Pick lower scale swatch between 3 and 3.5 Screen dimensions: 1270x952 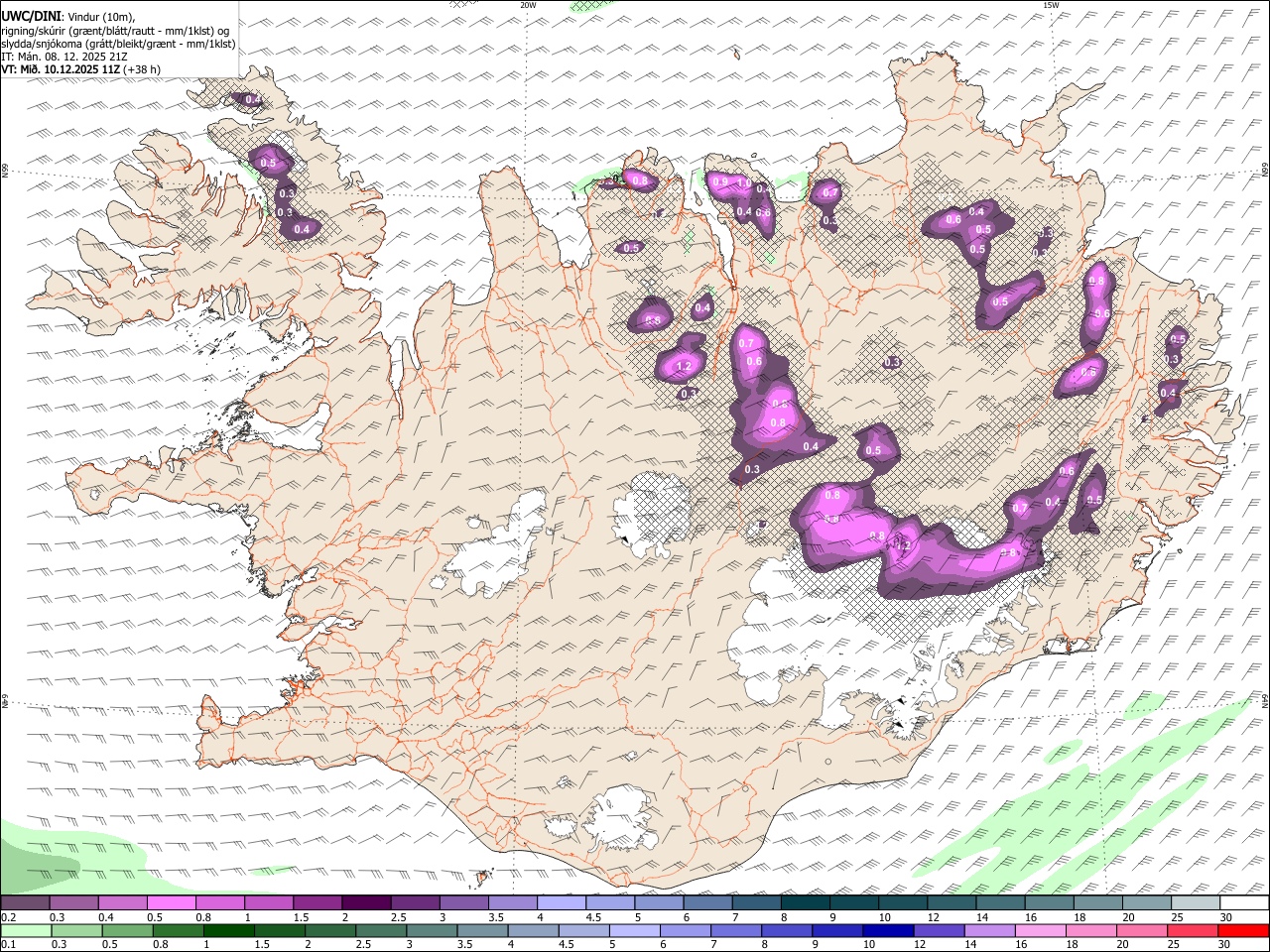point(432,931)
